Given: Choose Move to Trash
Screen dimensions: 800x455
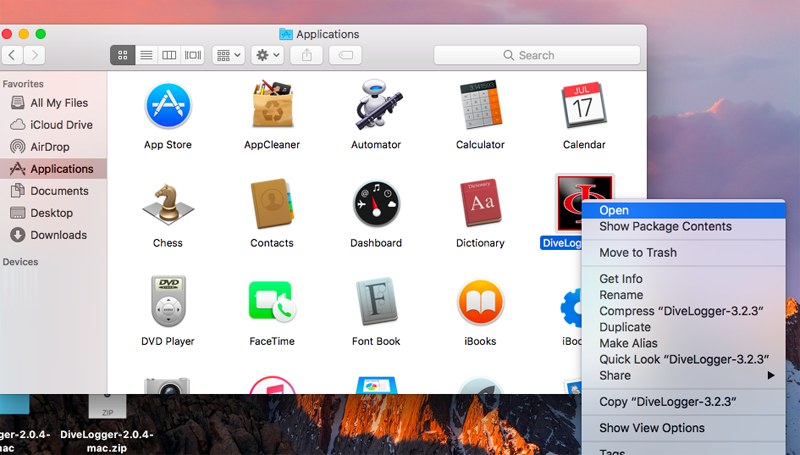Looking at the screenshot, I should pos(684,252).
